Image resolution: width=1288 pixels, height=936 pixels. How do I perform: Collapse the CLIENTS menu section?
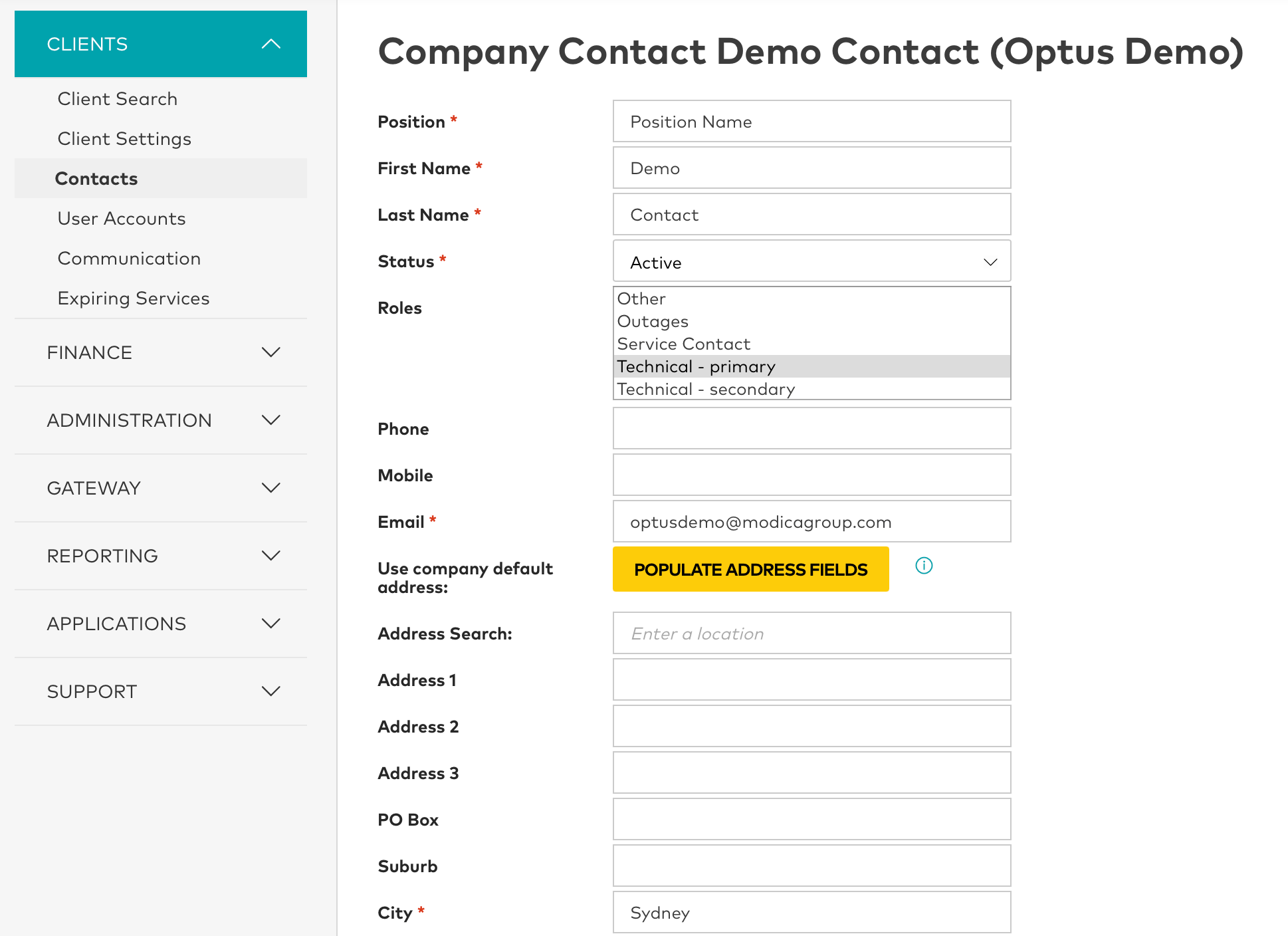point(270,45)
